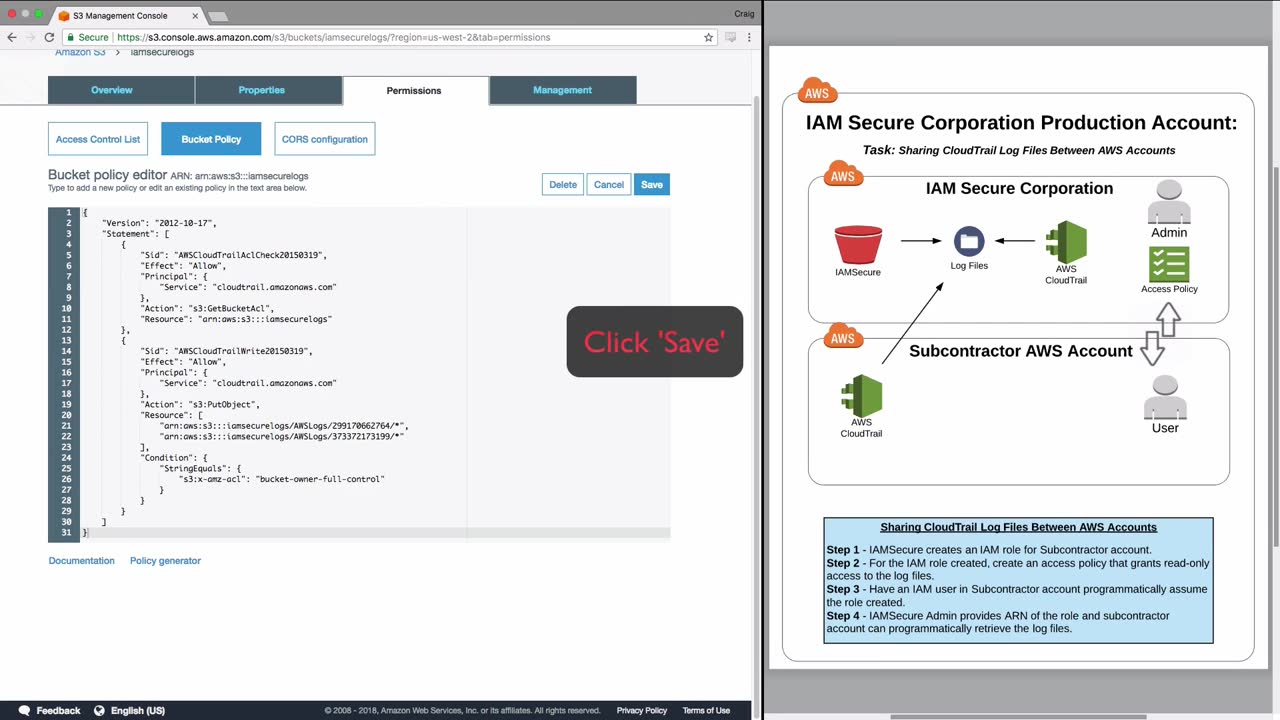Screen dimensions: 1280x720
Task: Go back using the browser back arrow
Action: coord(12,37)
